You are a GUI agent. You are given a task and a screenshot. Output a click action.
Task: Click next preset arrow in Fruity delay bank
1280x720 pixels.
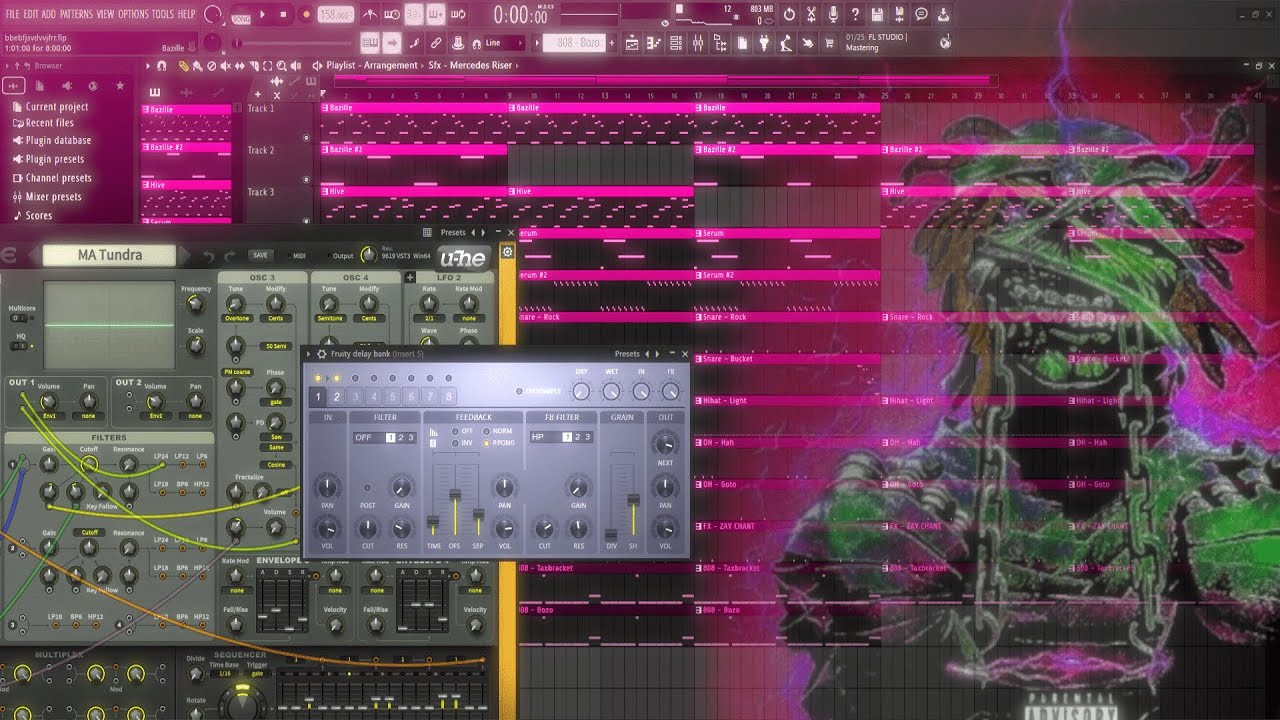click(657, 354)
